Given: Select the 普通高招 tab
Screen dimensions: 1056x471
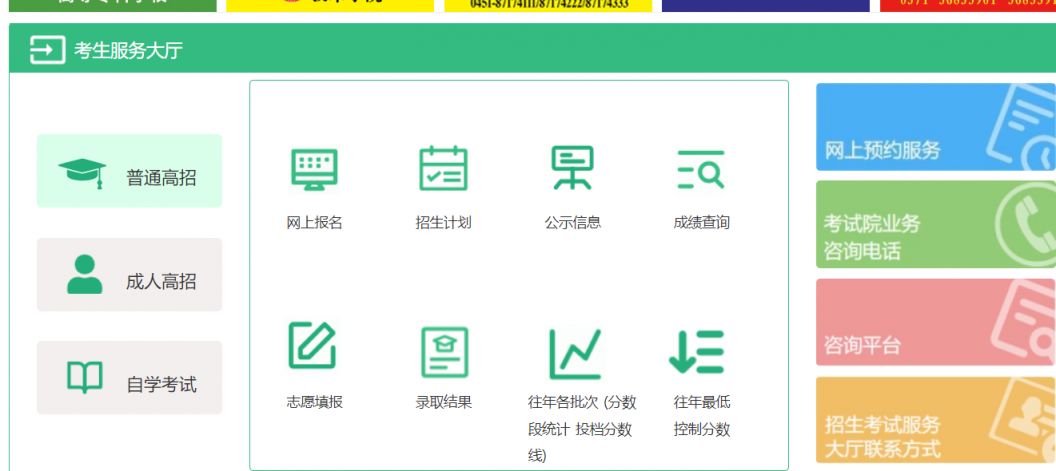Looking at the screenshot, I should (129, 170).
